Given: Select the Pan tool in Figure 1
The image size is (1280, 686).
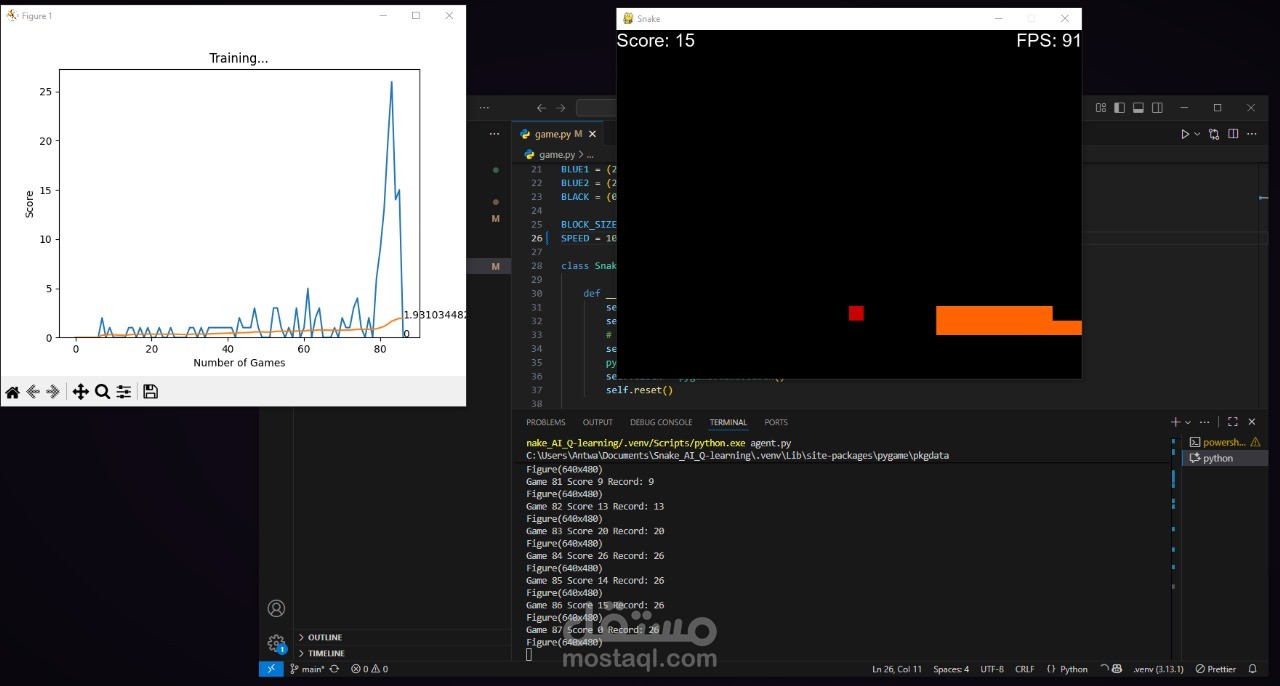Looking at the screenshot, I should click(81, 392).
